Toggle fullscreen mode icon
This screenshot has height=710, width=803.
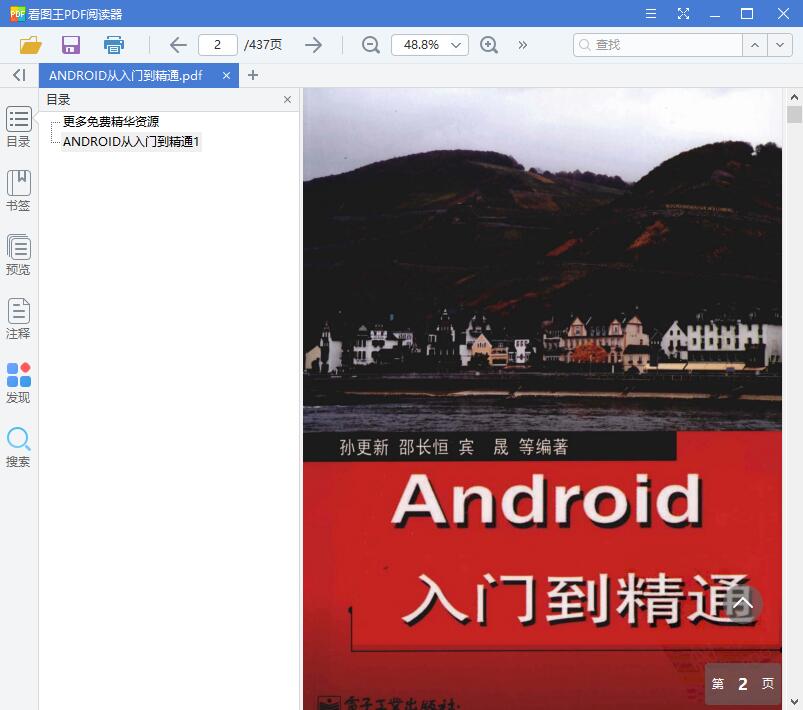click(683, 14)
